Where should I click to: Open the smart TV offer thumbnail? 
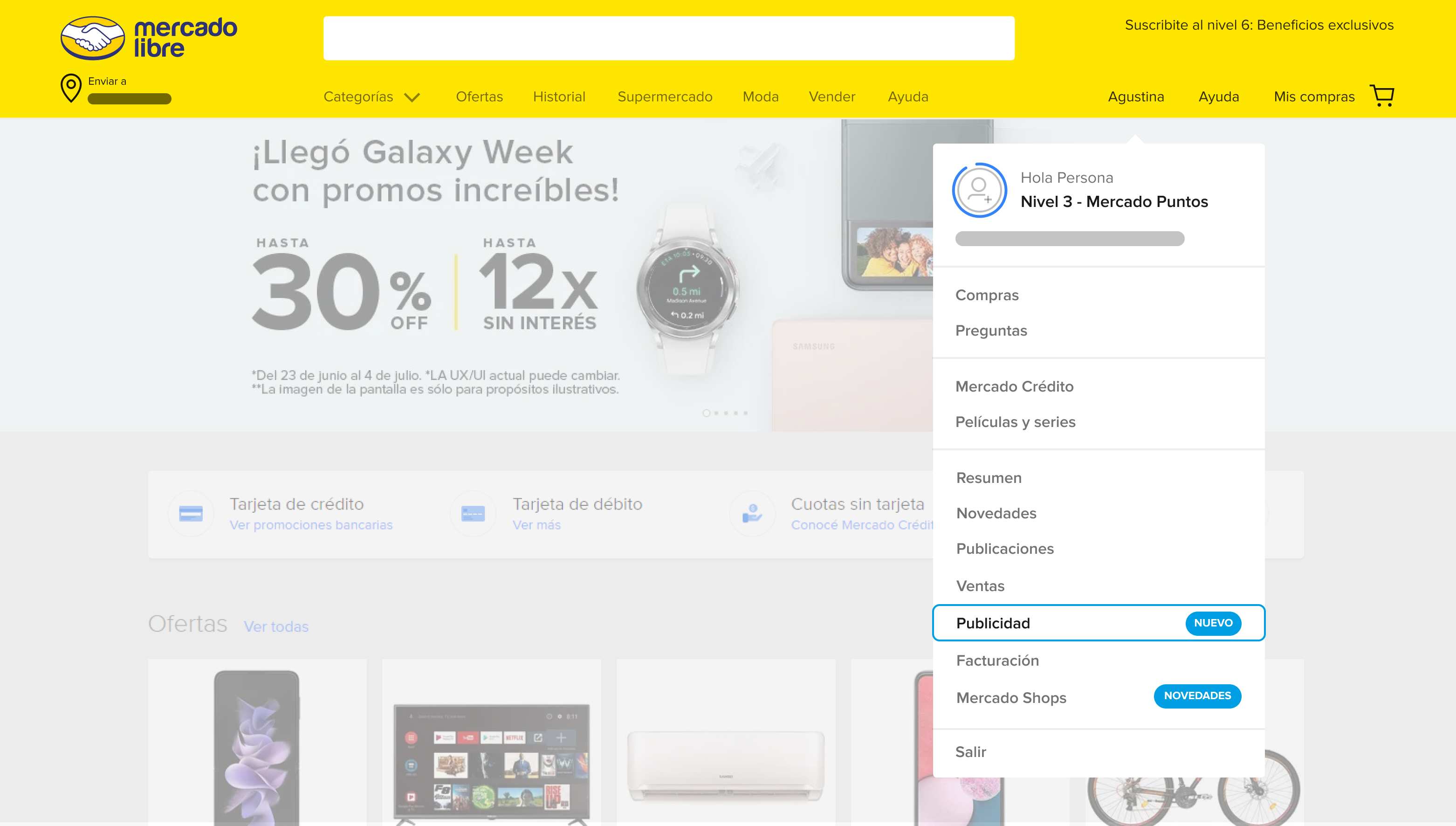point(491,742)
